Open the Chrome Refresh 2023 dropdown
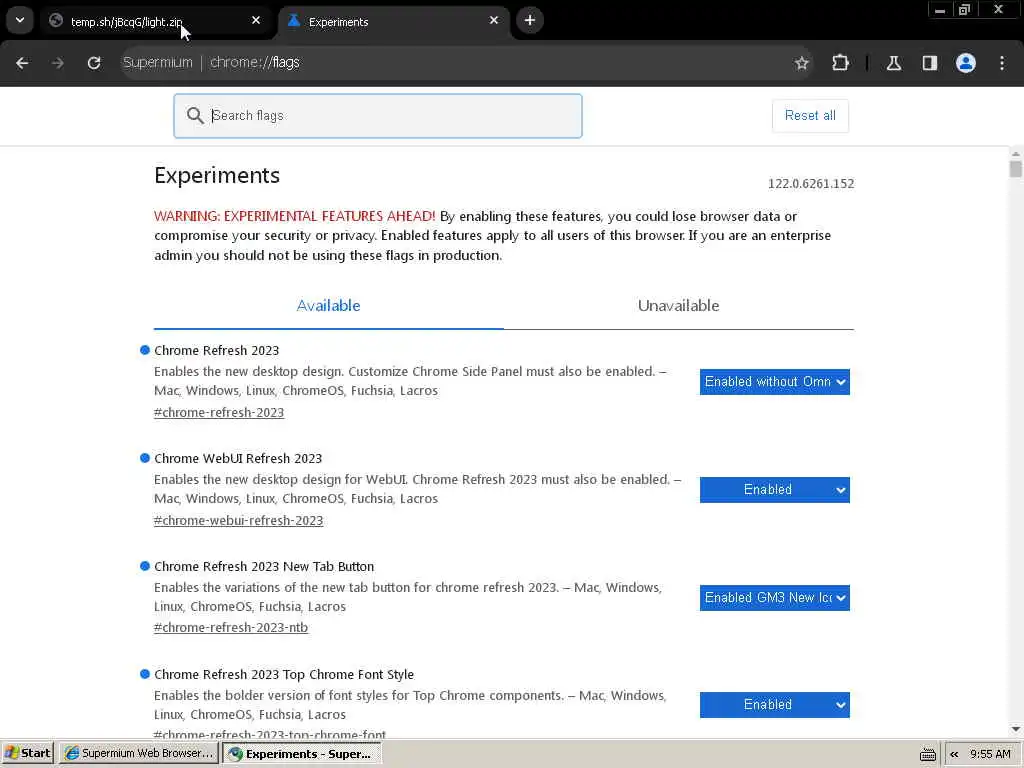The height and width of the screenshot is (768, 1024). pos(775,382)
